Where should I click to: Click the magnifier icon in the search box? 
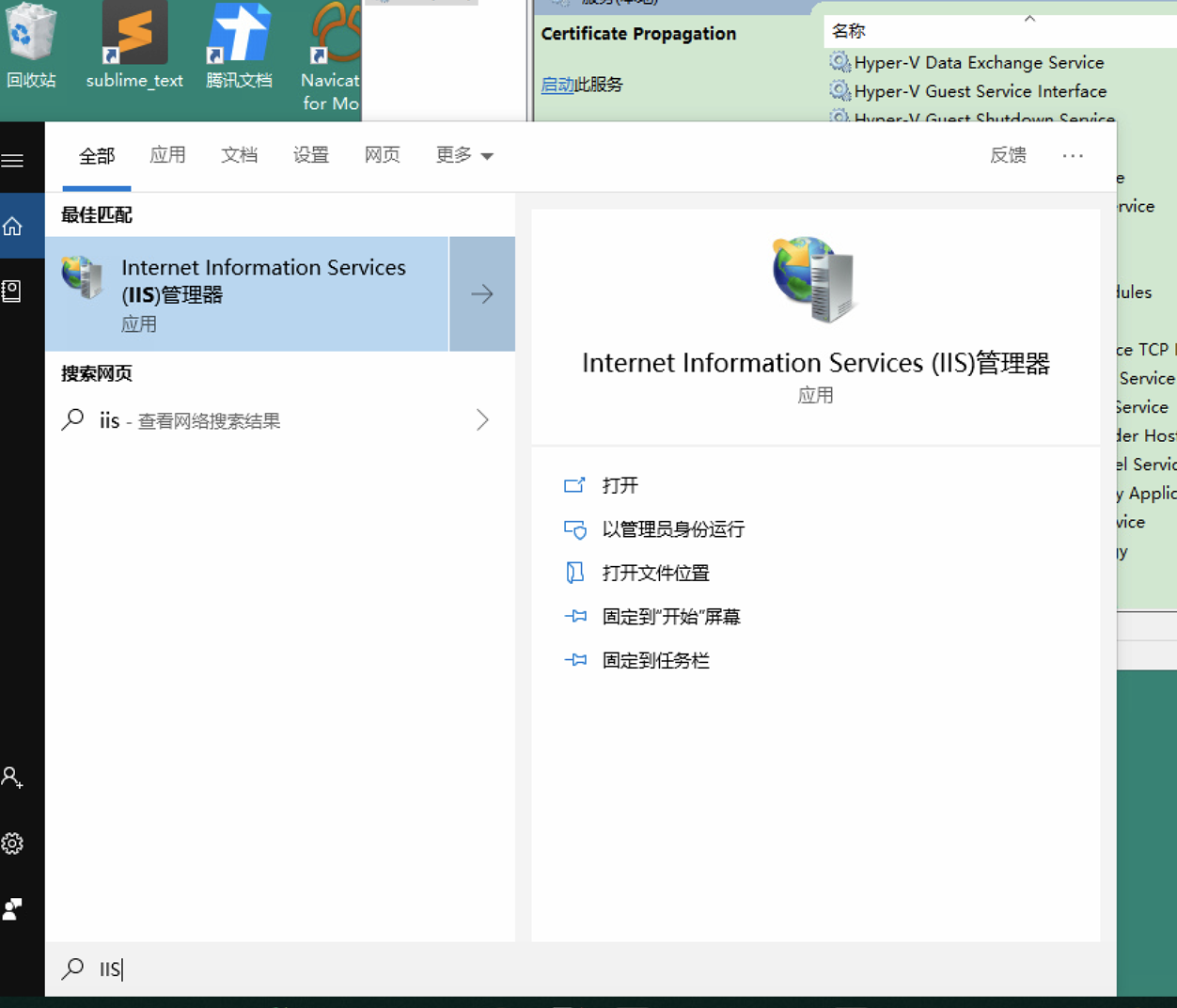point(72,969)
